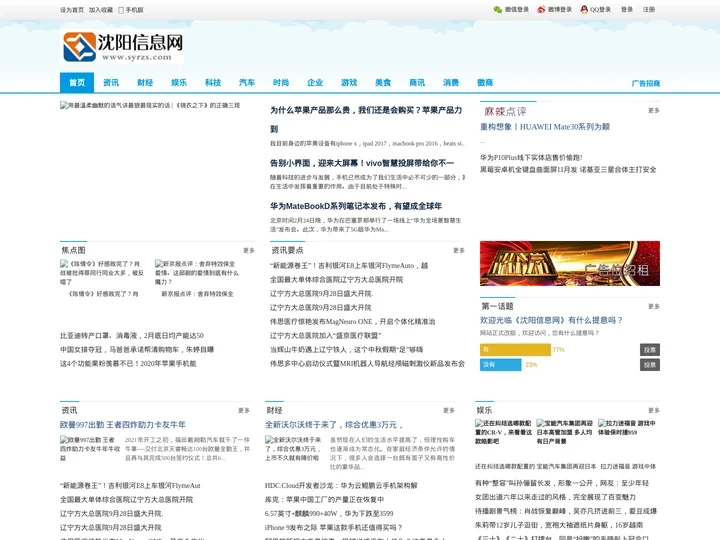This screenshot has height=540, width=720.
Task: Open 全国最大单体综合医院 article in 资讯要点
Action: tap(336, 280)
